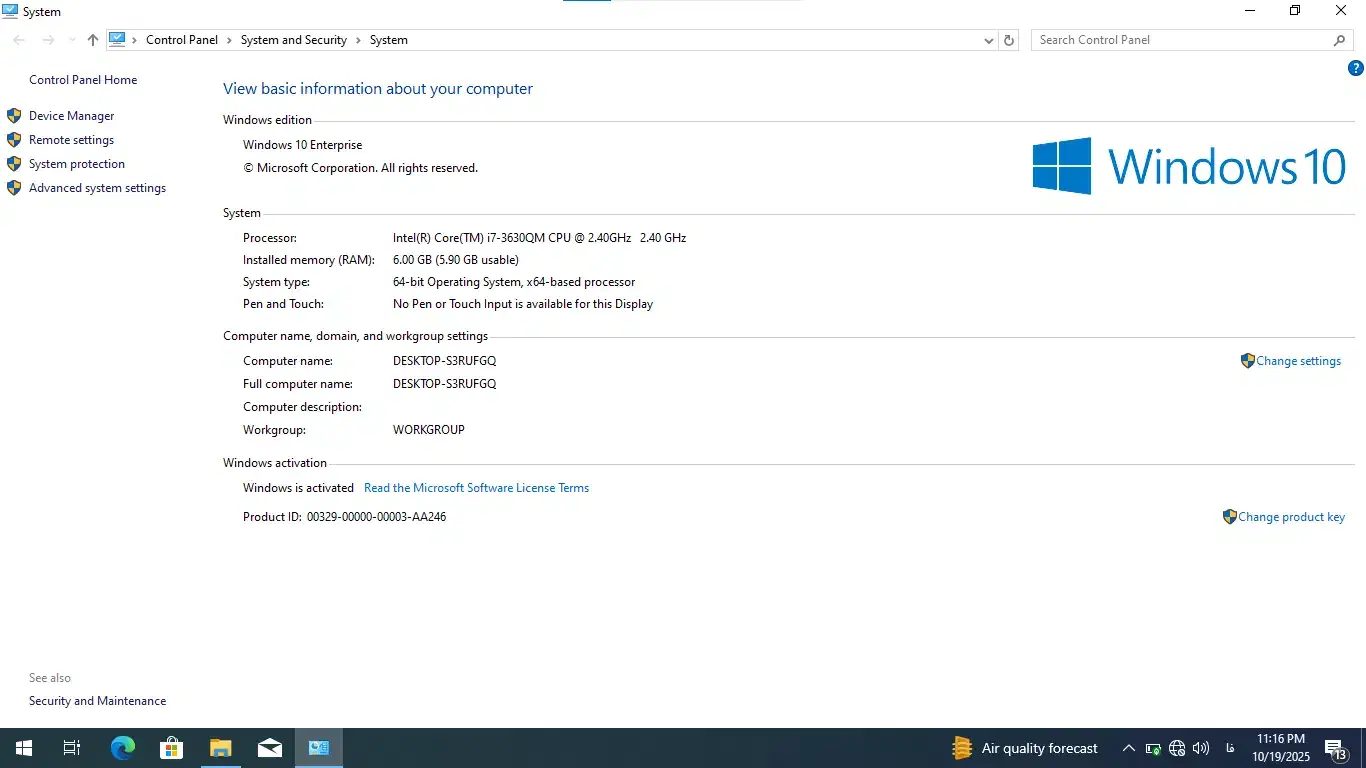Open the recent locations dropdown arrow
Image resolution: width=1366 pixels, height=768 pixels.
tap(71, 40)
